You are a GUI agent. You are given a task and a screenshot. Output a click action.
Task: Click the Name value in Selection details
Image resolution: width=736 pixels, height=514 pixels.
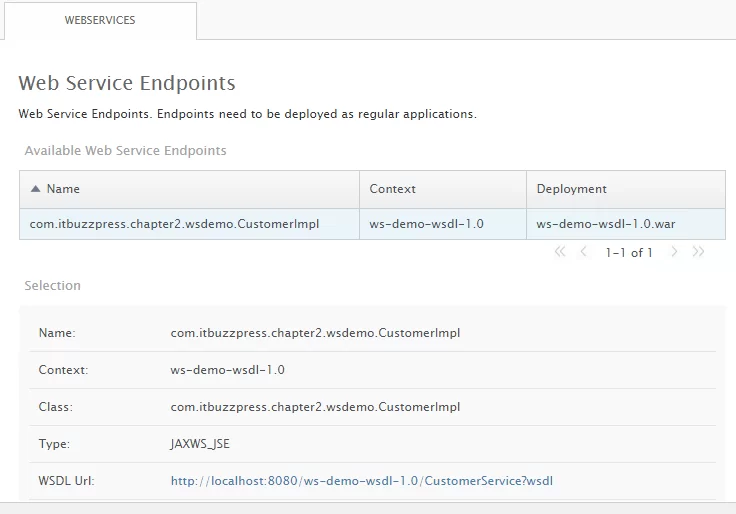pyautogui.click(x=315, y=333)
